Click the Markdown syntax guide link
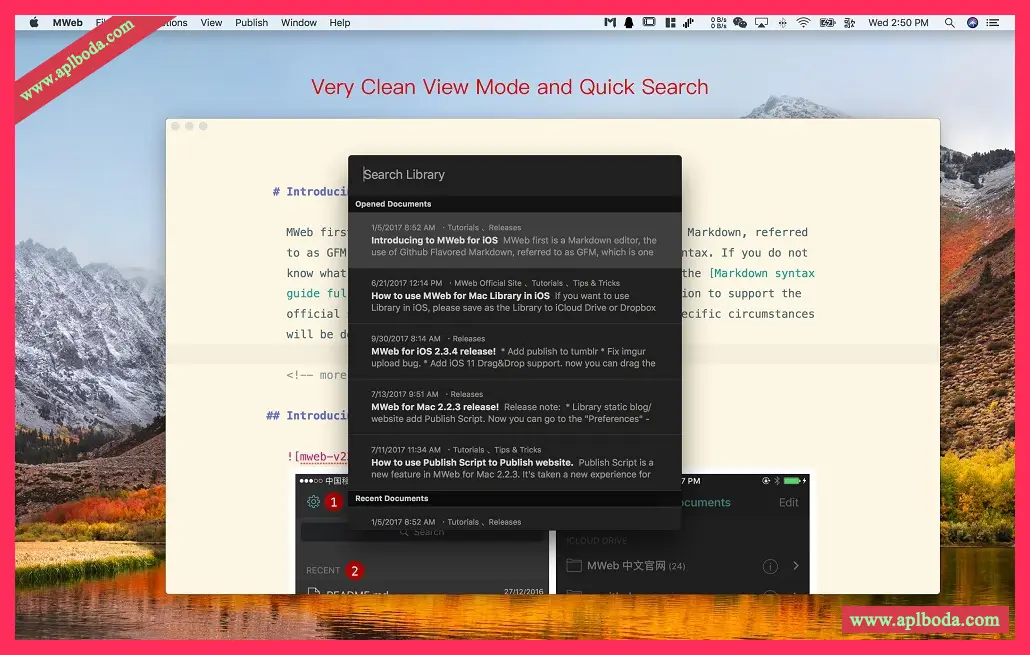The height and width of the screenshot is (655, 1030). (x=762, y=273)
